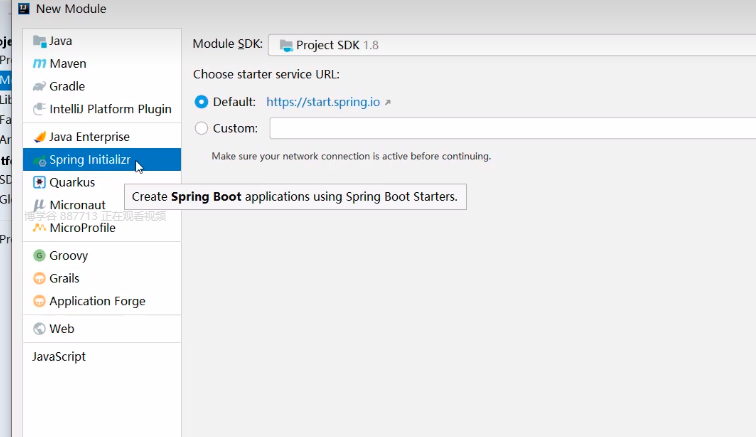Select the Custom URL radio button
The width and height of the screenshot is (756, 437).
click(x=201, y=128)
